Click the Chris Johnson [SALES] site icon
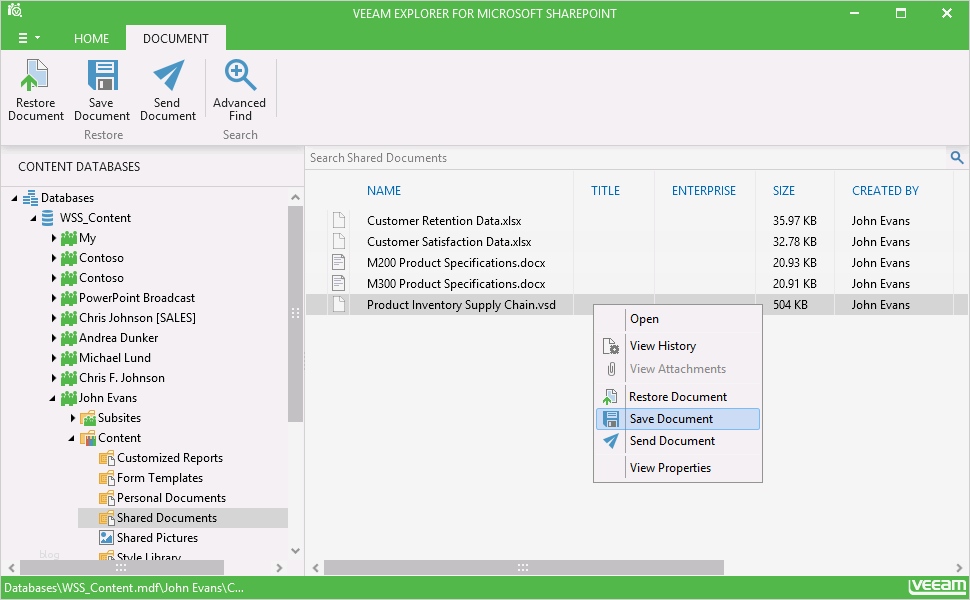The image size is (970, 600). click(x=69, y=318)
